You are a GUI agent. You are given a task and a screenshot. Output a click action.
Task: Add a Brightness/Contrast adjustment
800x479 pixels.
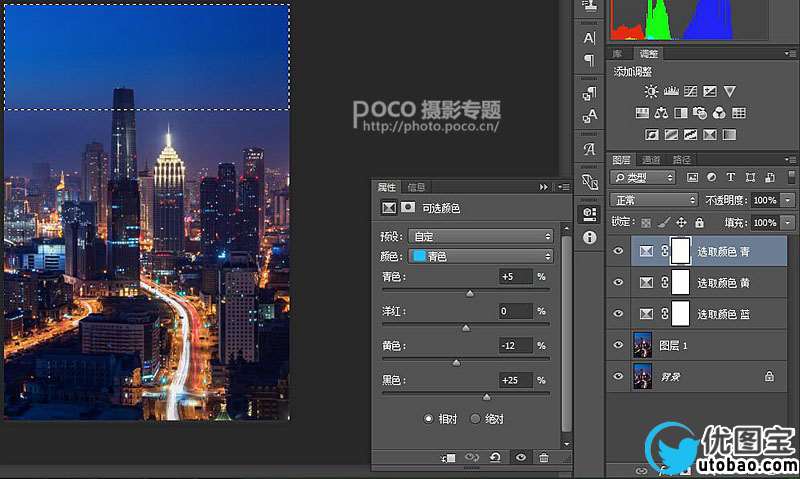coord(652,91)
